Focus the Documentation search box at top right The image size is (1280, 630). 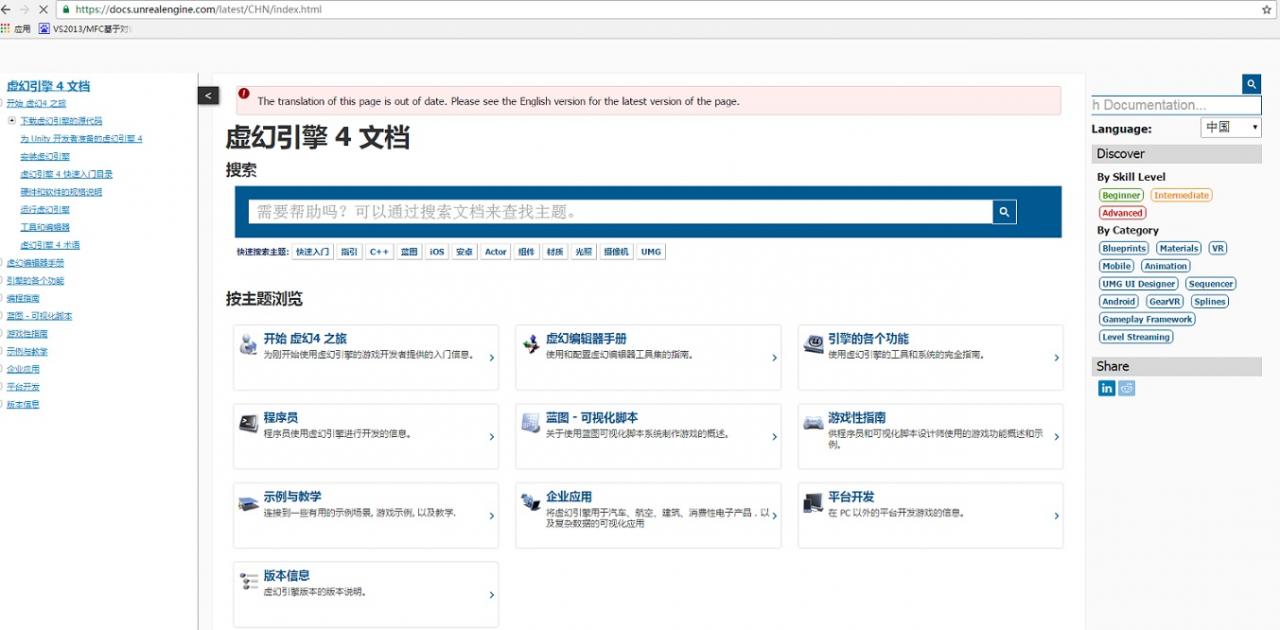[x=1176, y=105]
